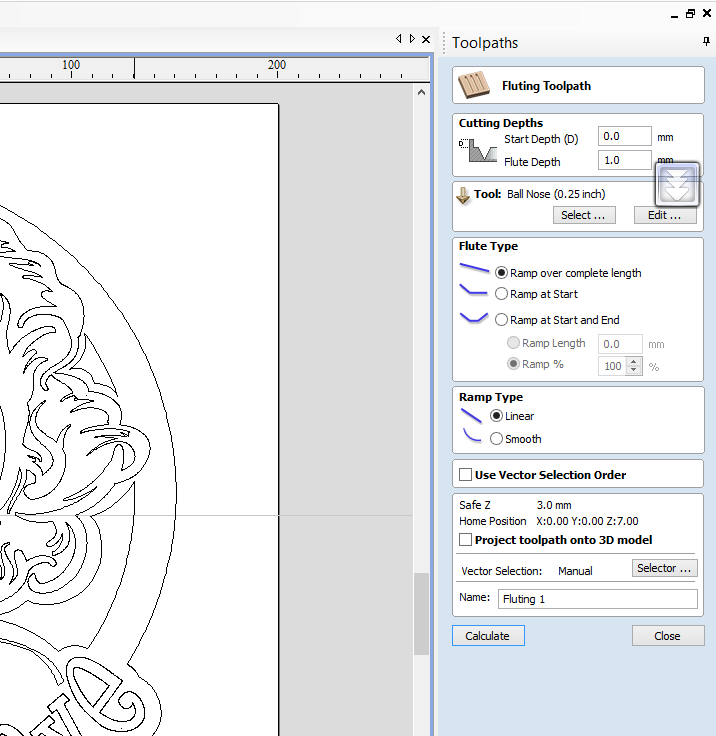Click into the Flute Depth field
This screenshot has height=736, width=716.
[624, 161]
